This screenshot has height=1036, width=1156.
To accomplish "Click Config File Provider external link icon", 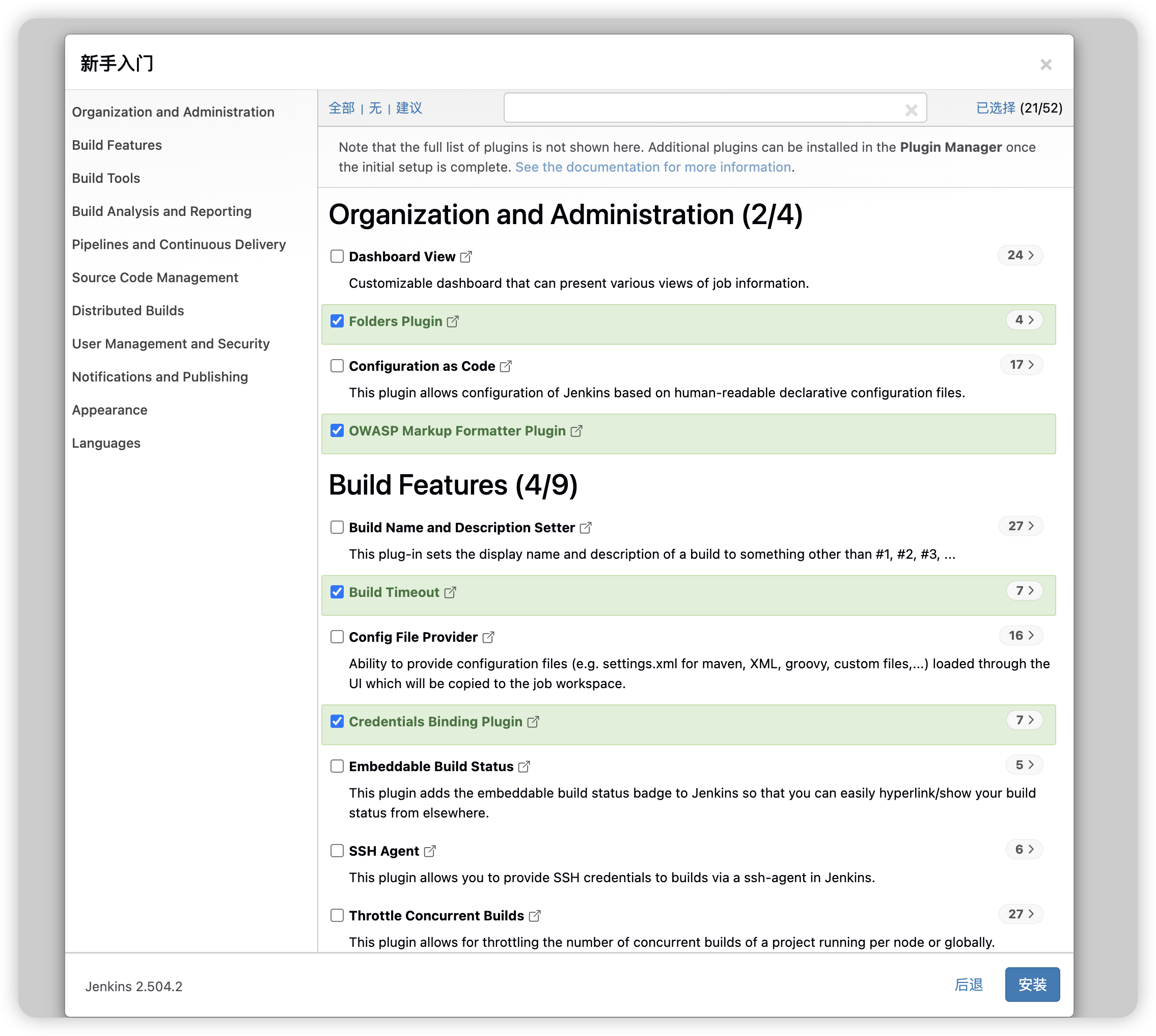I will tap(488, 638).
